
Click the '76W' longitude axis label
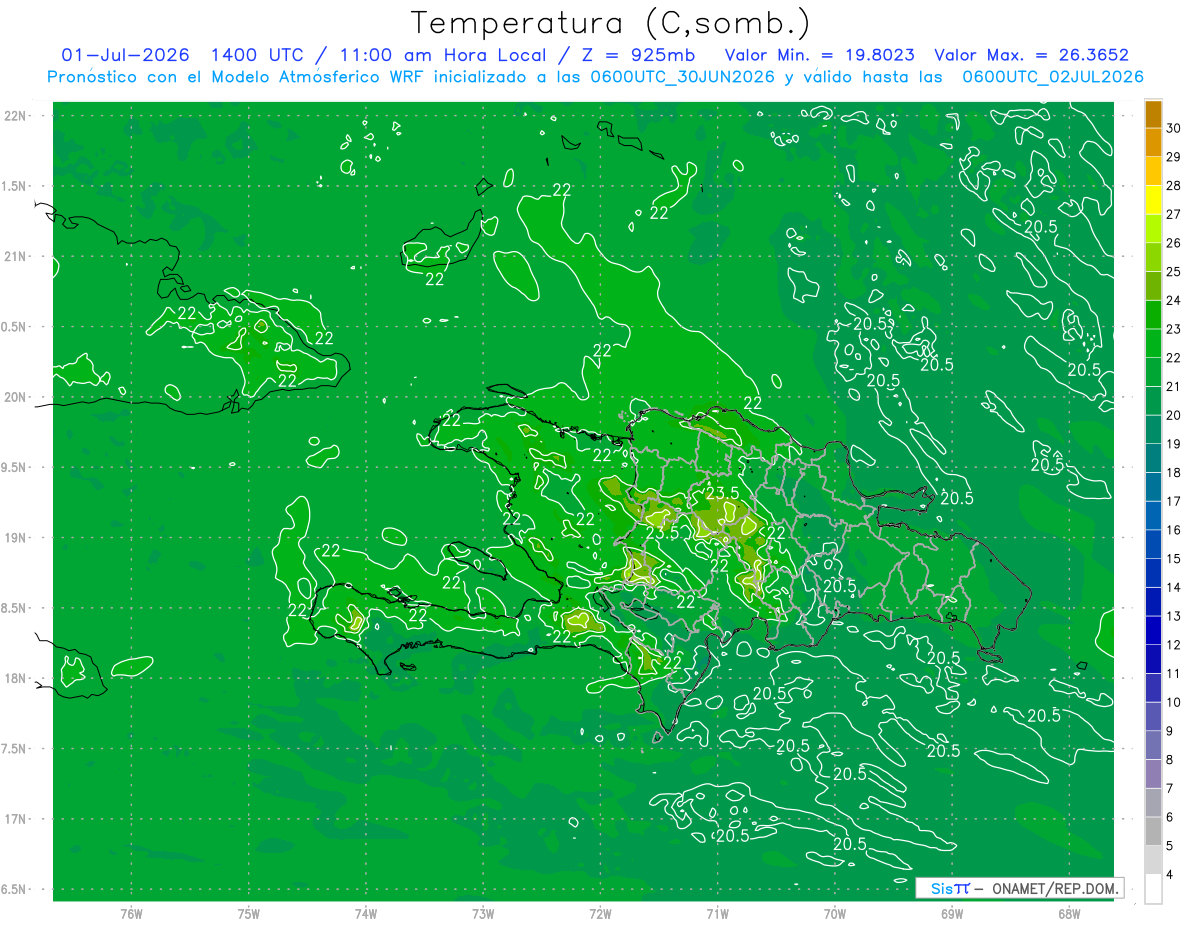point(131,914)
